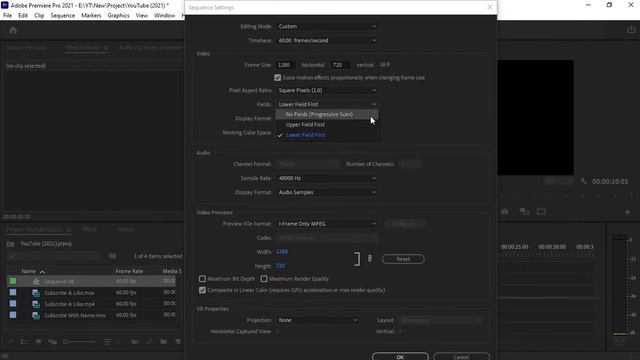The height and width of the screenshot is (360, 640).
Task: Click the Sequence 08 sequence icon
Action: point(36,281)
